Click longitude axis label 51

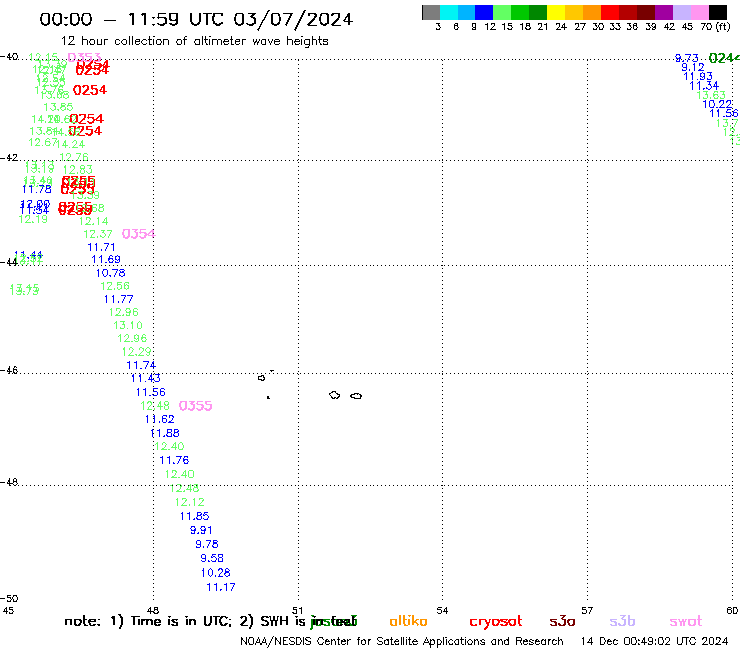click(x=297, y=611)
